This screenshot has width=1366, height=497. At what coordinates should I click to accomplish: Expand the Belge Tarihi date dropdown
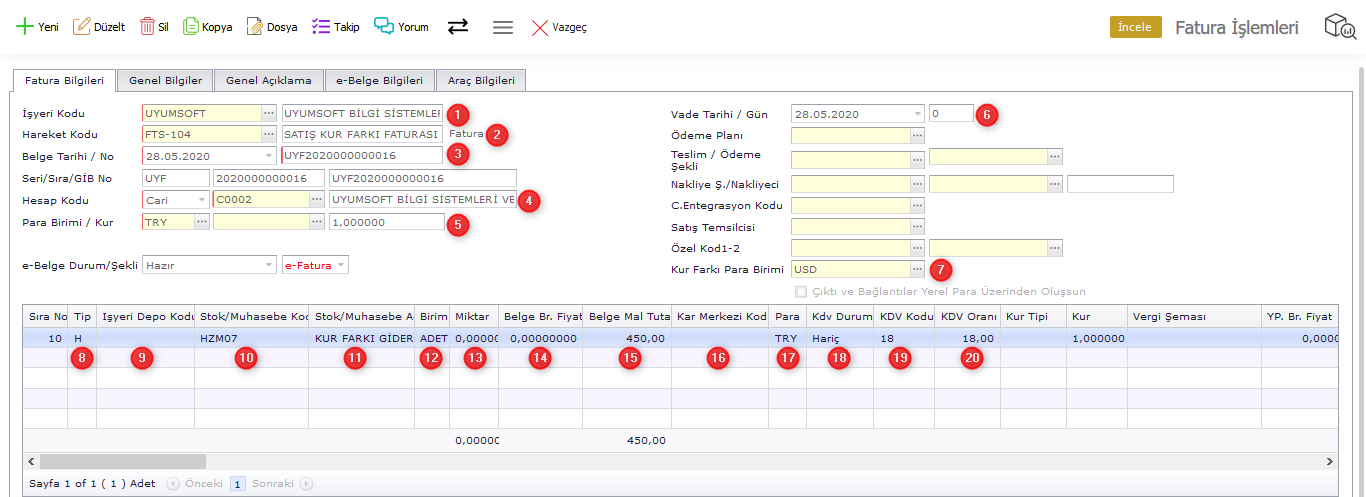tap(268, 155)
